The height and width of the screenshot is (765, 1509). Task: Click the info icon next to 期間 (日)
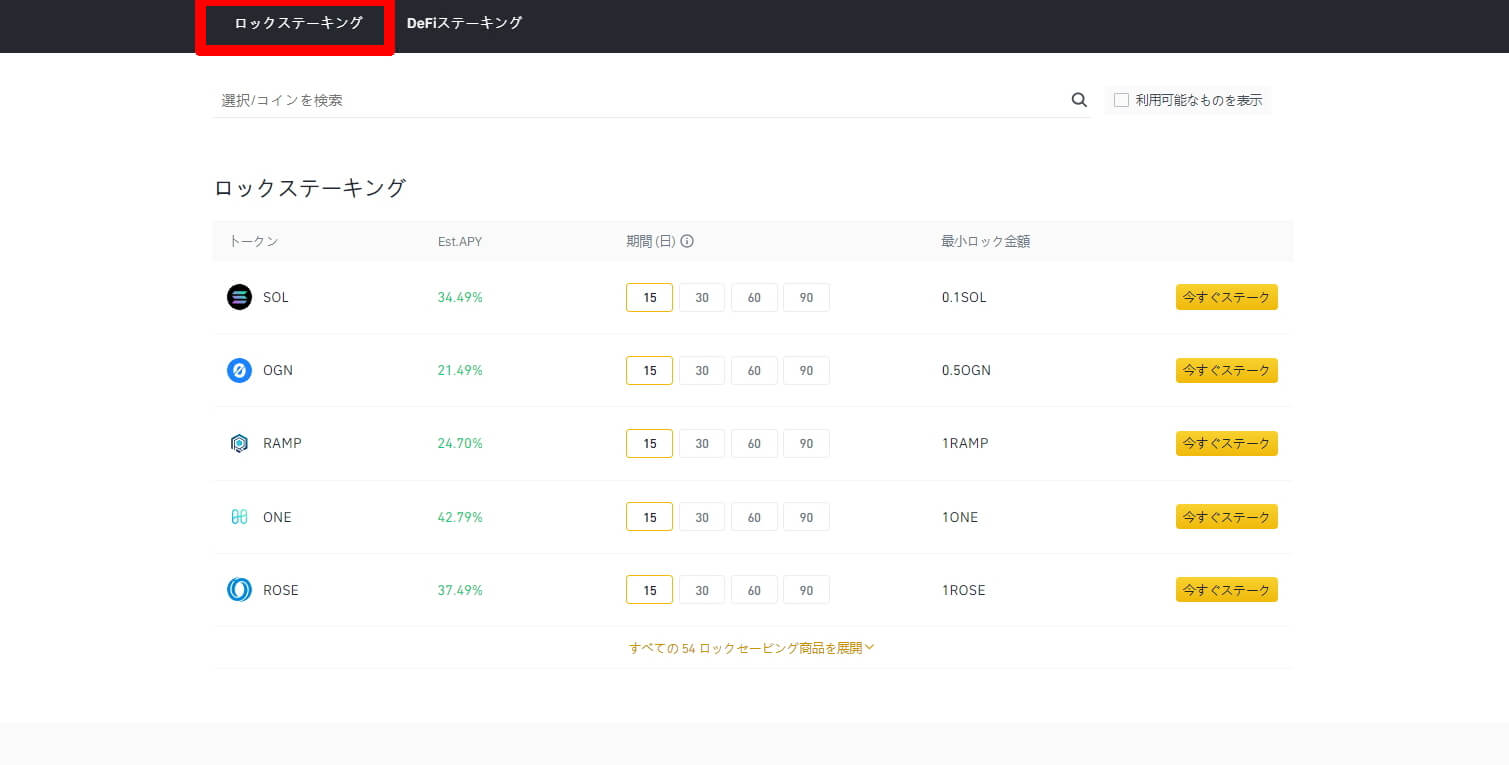pos(687,241)
